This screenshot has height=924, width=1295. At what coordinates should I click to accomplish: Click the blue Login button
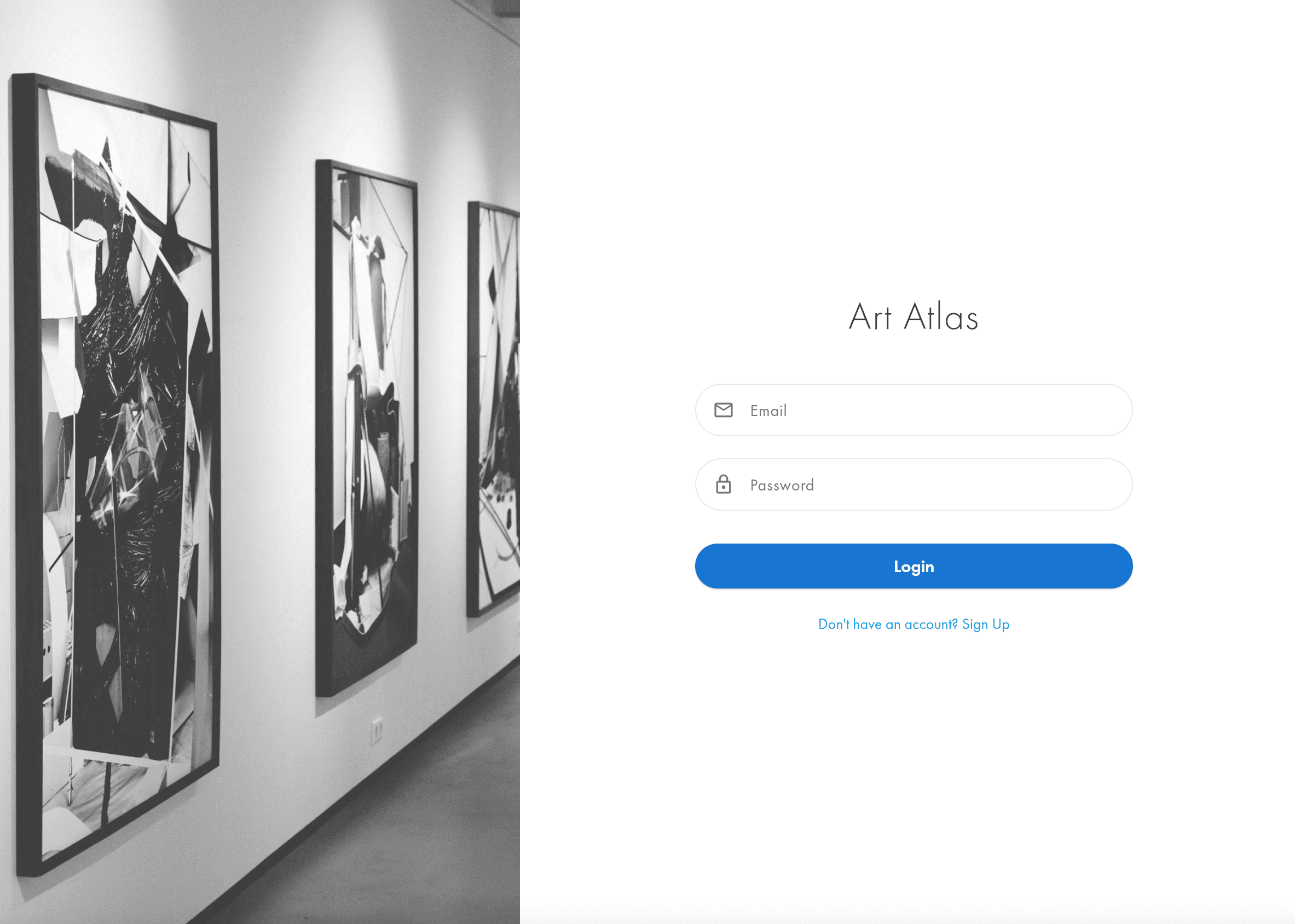pos(913,566)
